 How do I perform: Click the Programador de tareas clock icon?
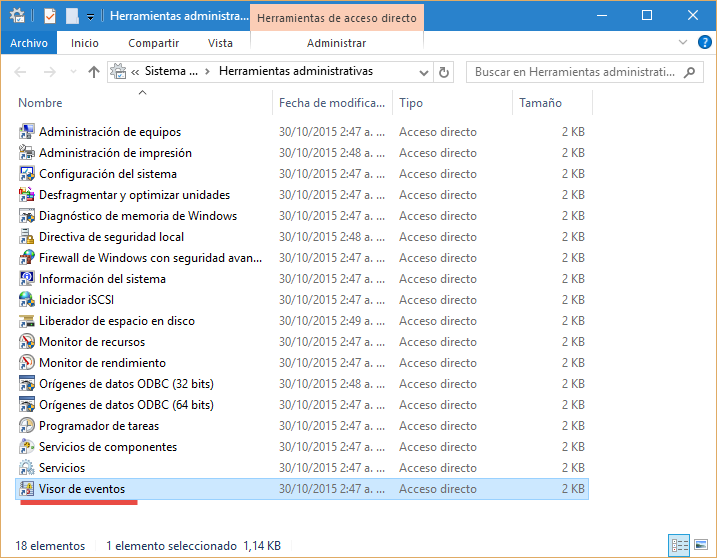tap(27, 426)
